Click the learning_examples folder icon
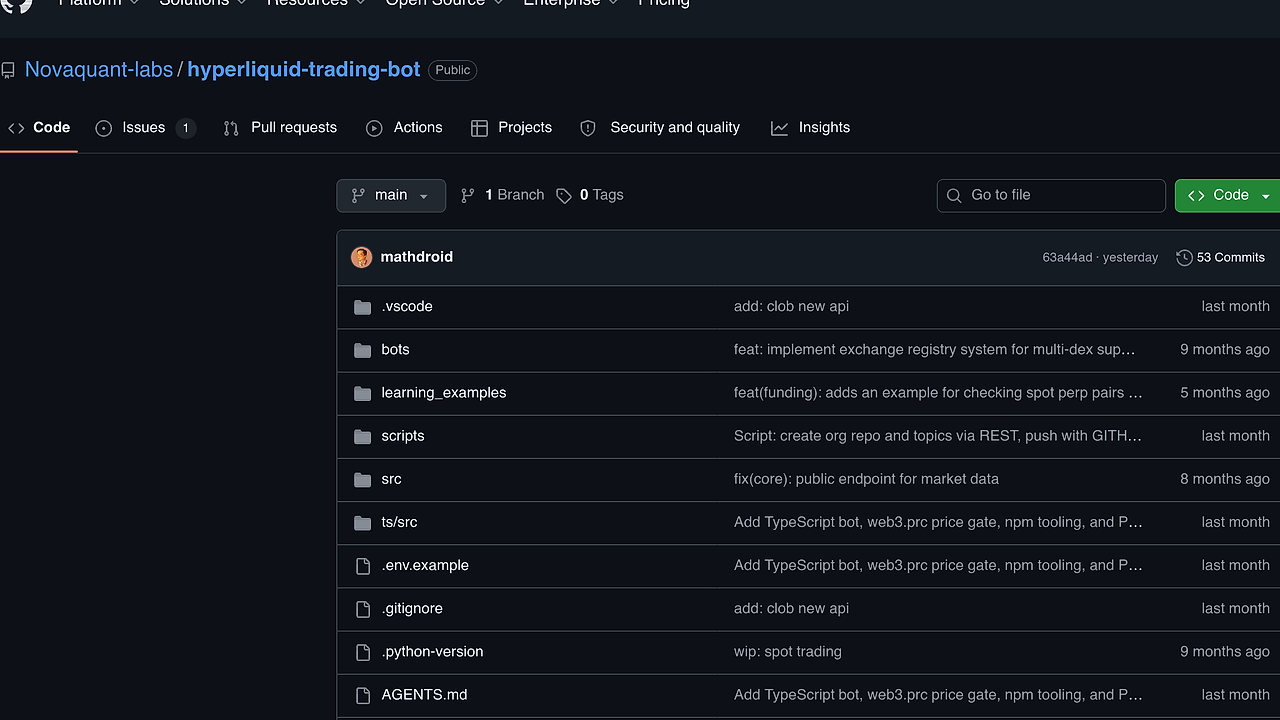This screenshot has height=720, width=1280. coord(362,393)
